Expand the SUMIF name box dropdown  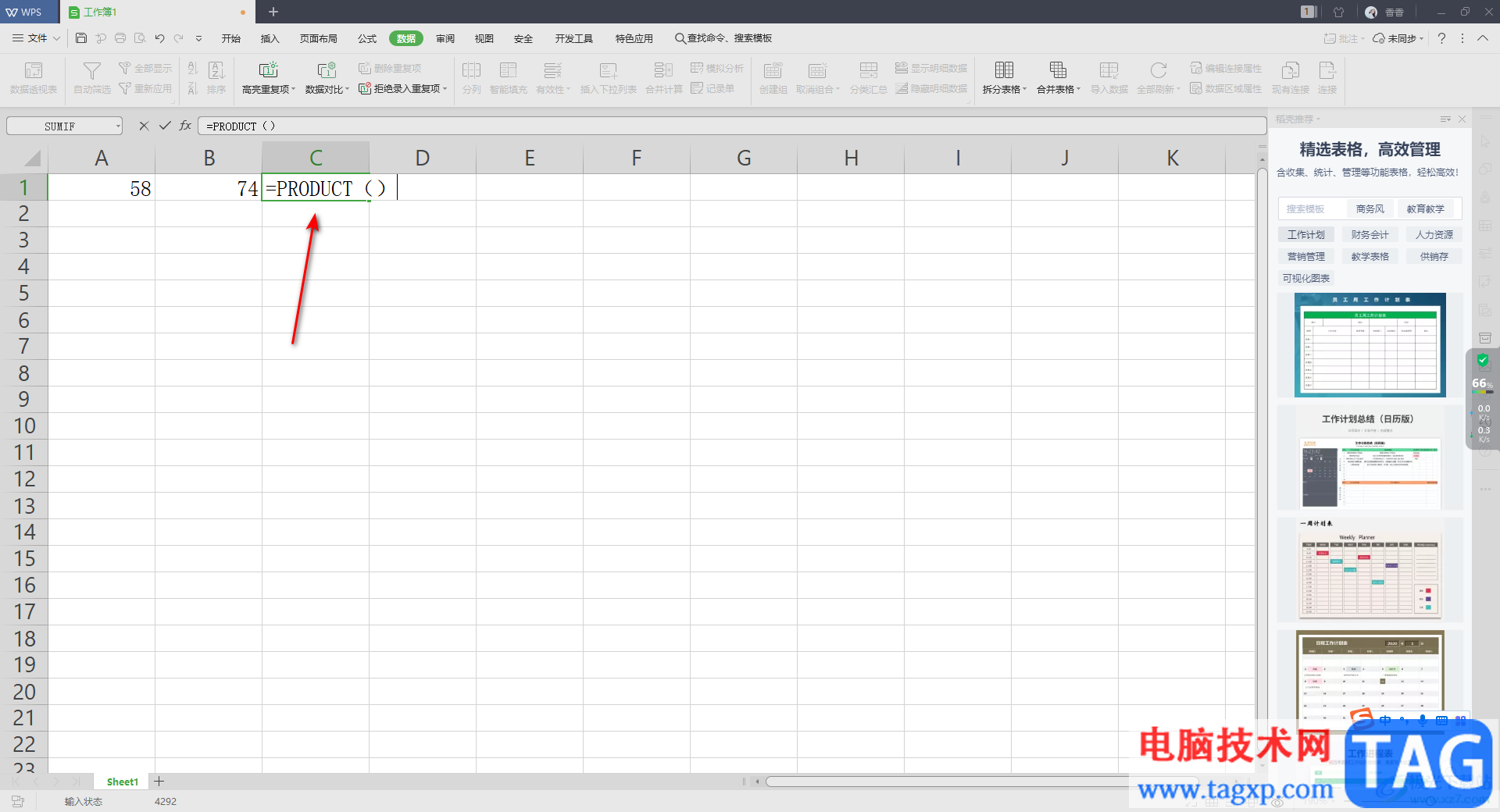pyautogui.click(x=118, y=126)
